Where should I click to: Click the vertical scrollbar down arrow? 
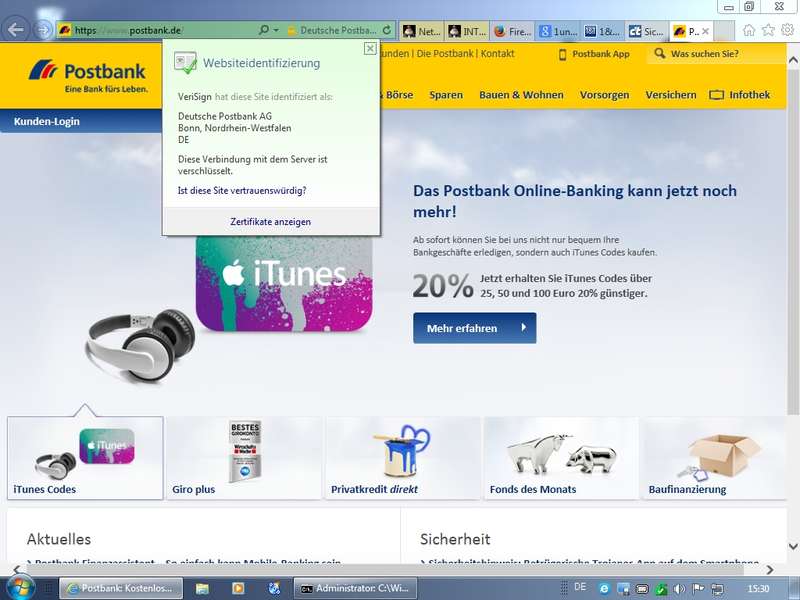[x=793, y=547]
